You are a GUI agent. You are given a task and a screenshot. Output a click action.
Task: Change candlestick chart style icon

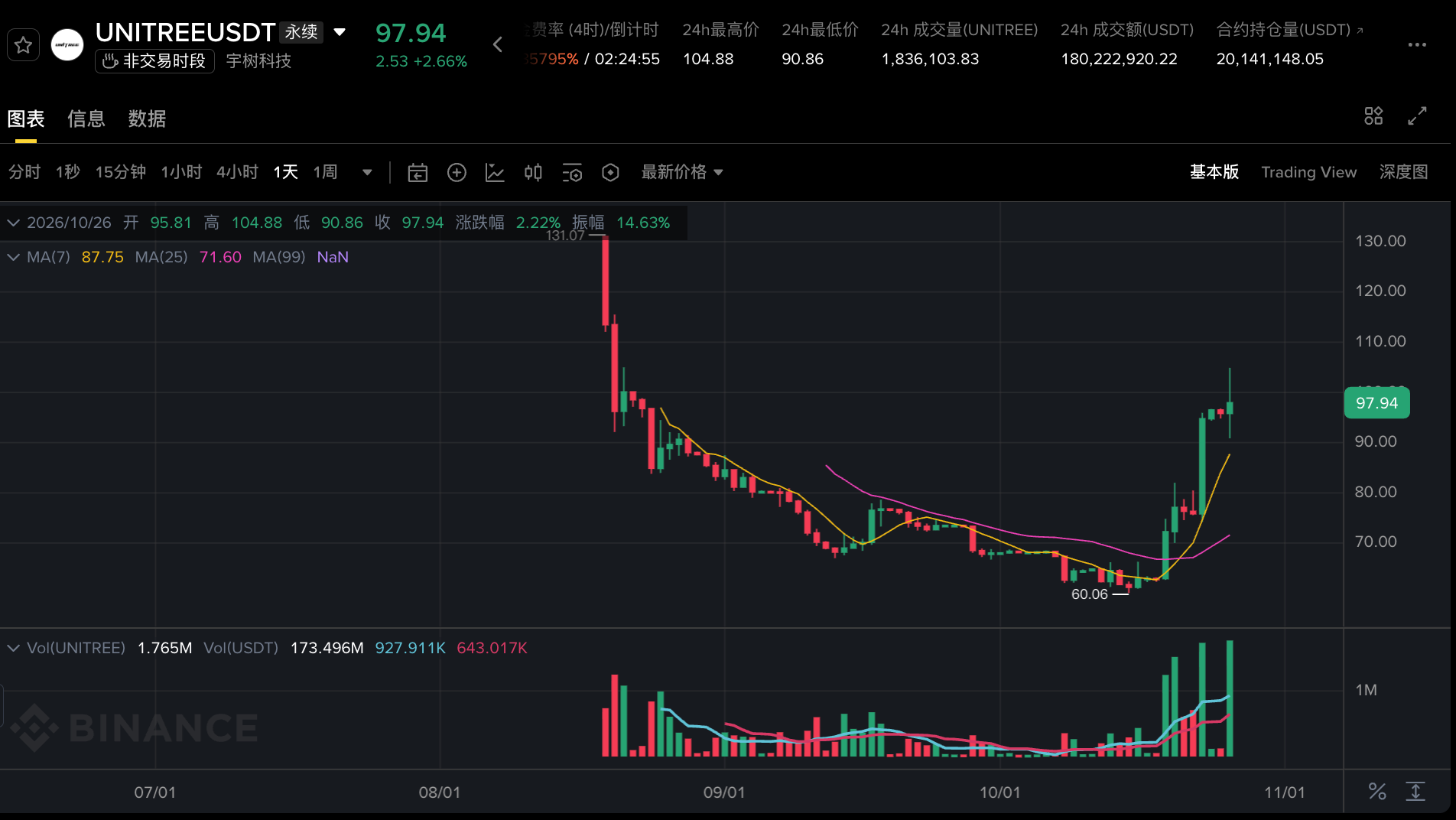[533, 173]
